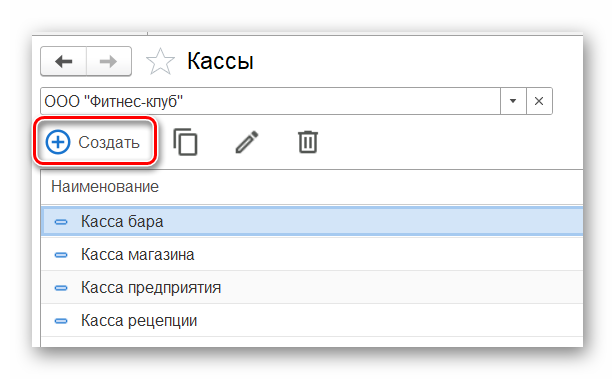Go back with the left arrow button

tap(64, 61)
